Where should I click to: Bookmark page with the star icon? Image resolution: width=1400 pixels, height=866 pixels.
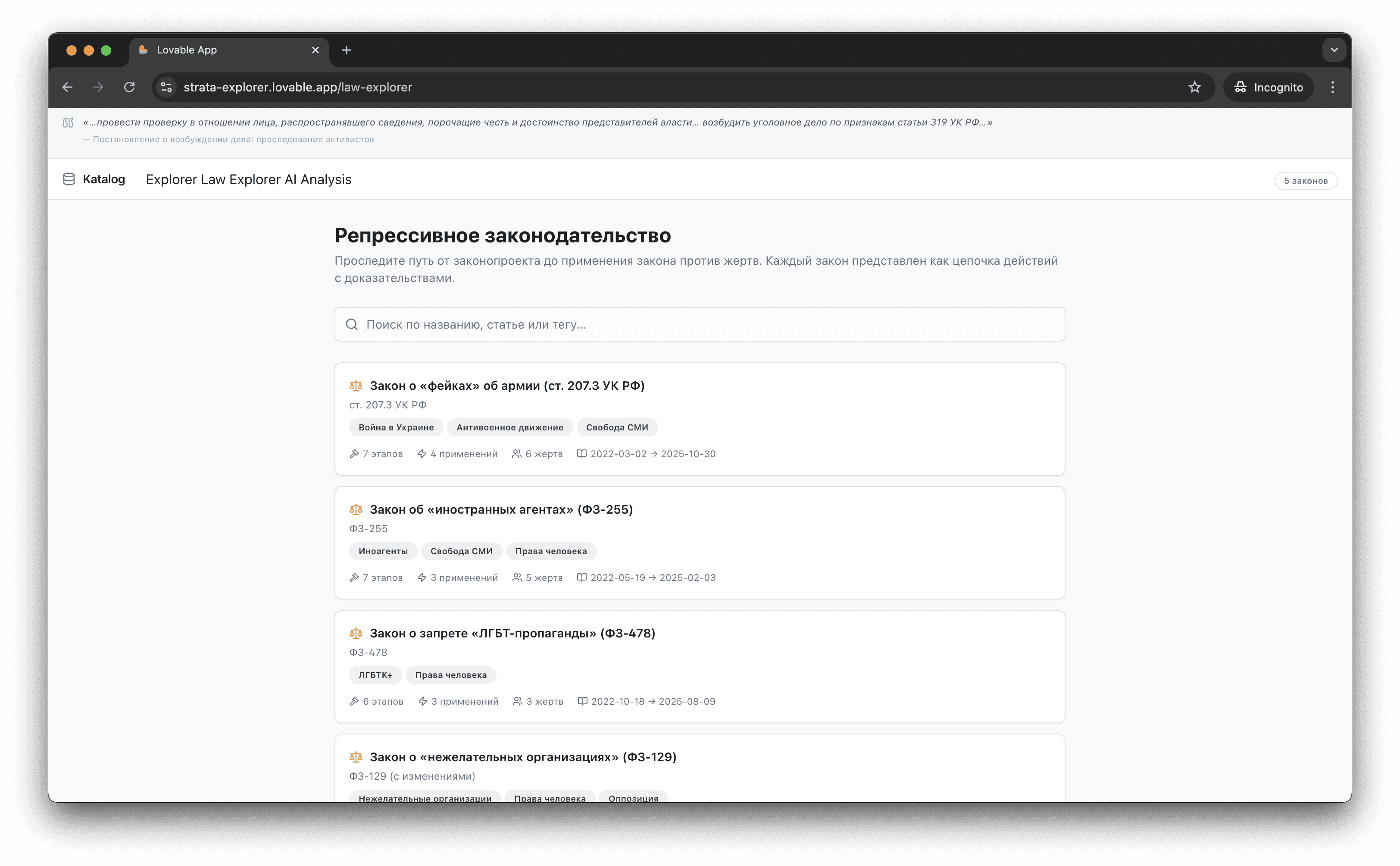[x=1194, y=87]
